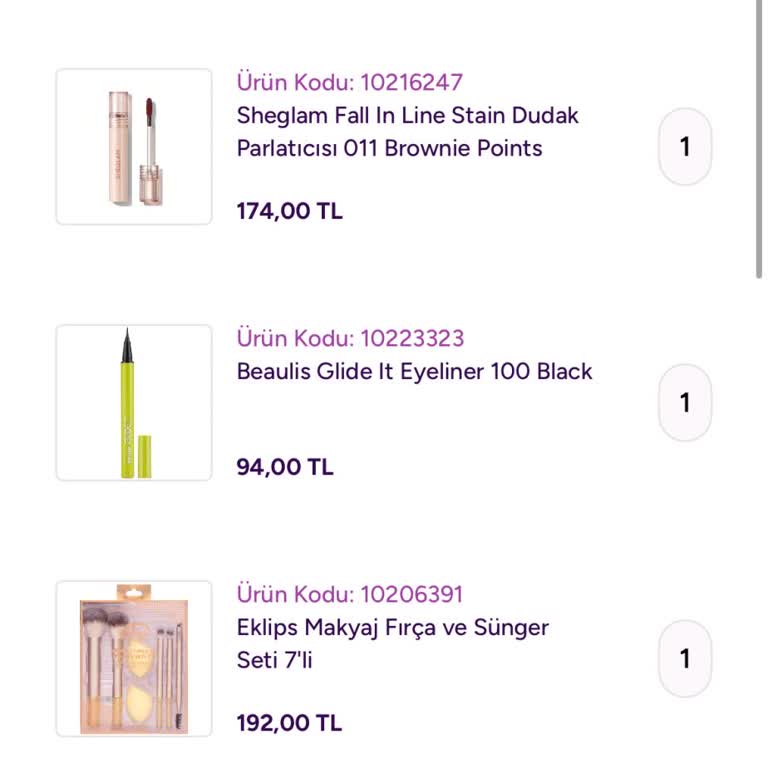Click the 192,00 TL price
This screenshot has height=768, width=768.
tap(289, 723)
